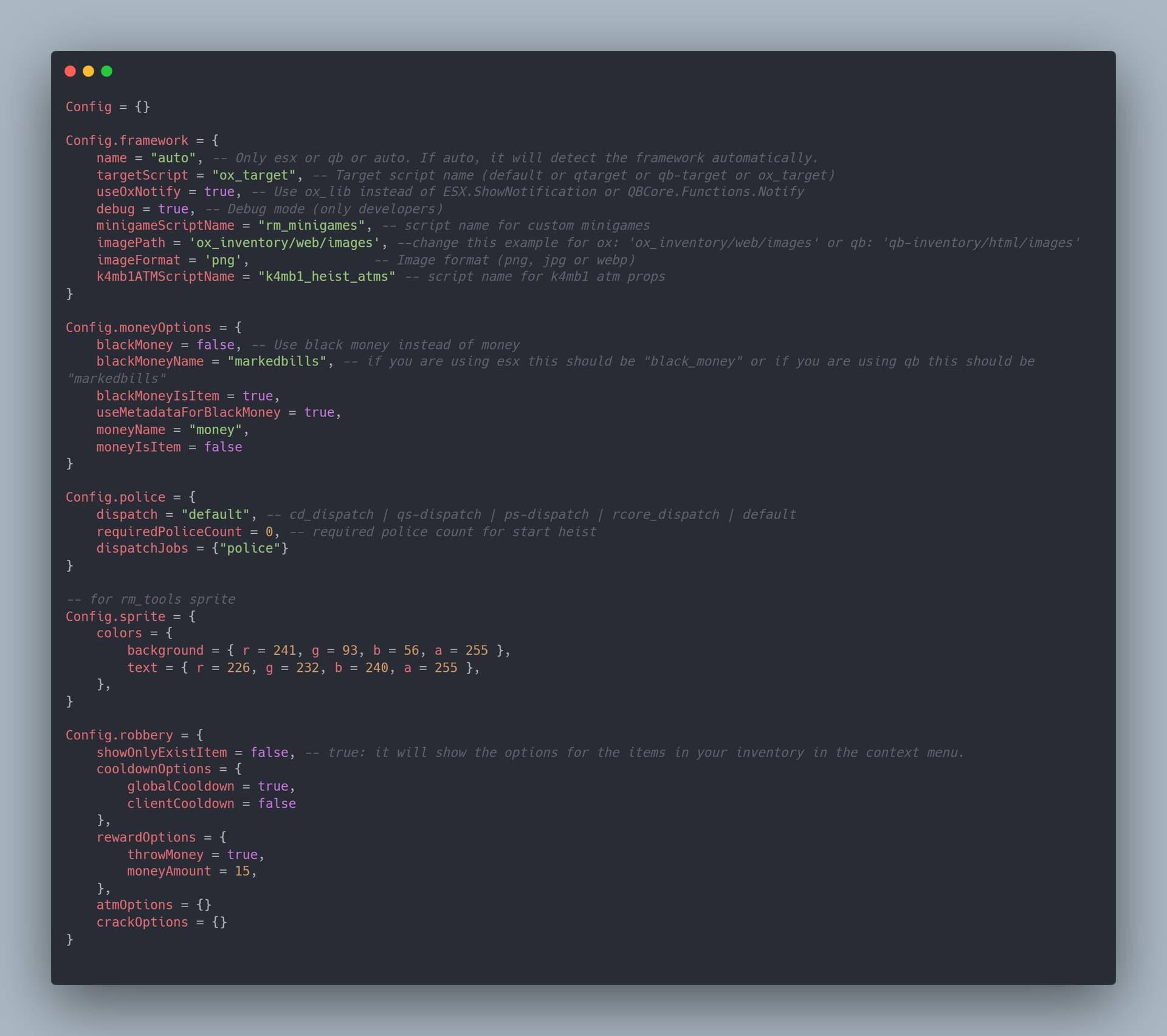Click the 'Config = {}' line
This screenshot has width=1167, height=1036.
point(108,107)
